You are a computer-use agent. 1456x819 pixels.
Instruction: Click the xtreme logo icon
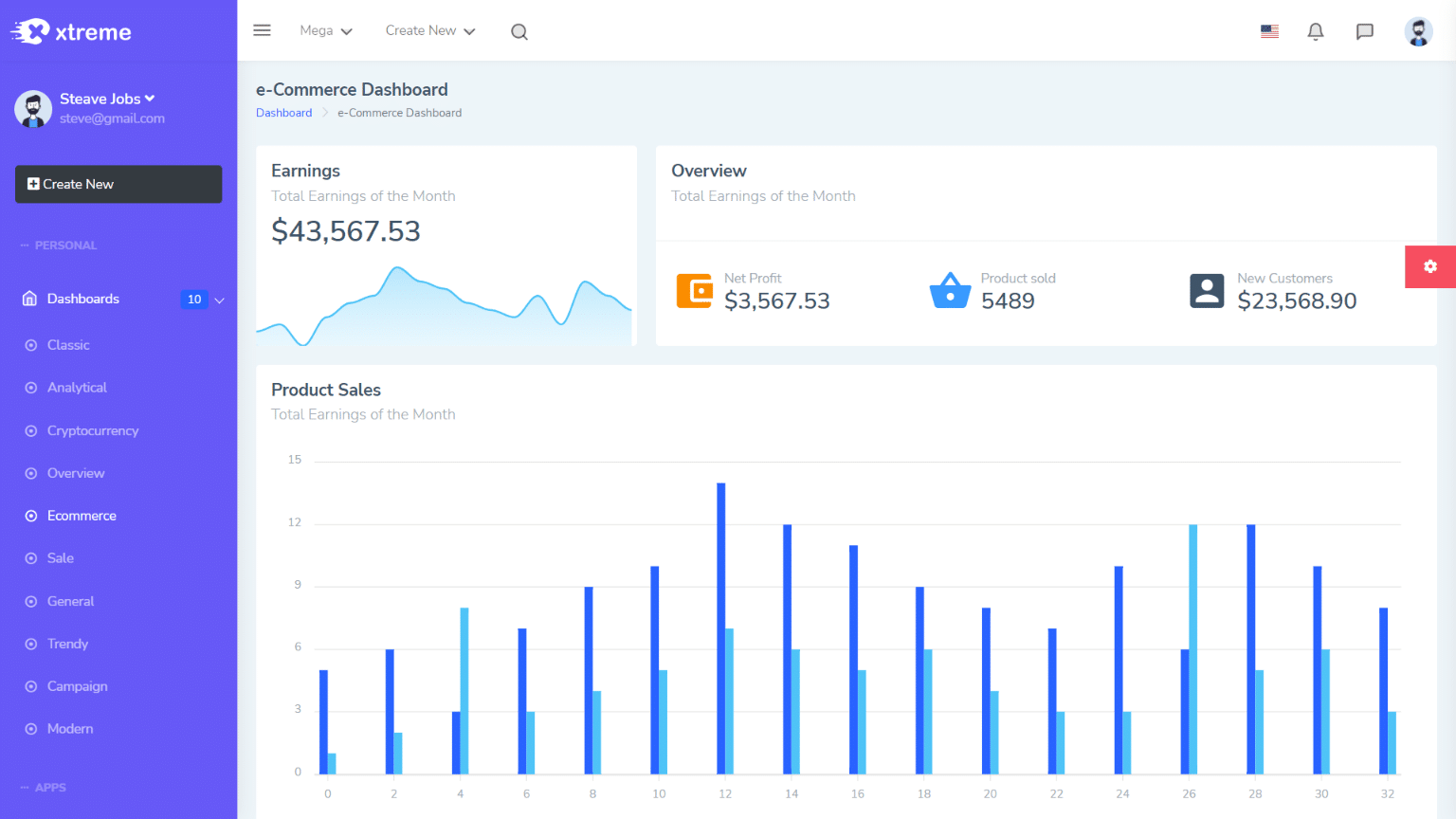click(30, 31)
